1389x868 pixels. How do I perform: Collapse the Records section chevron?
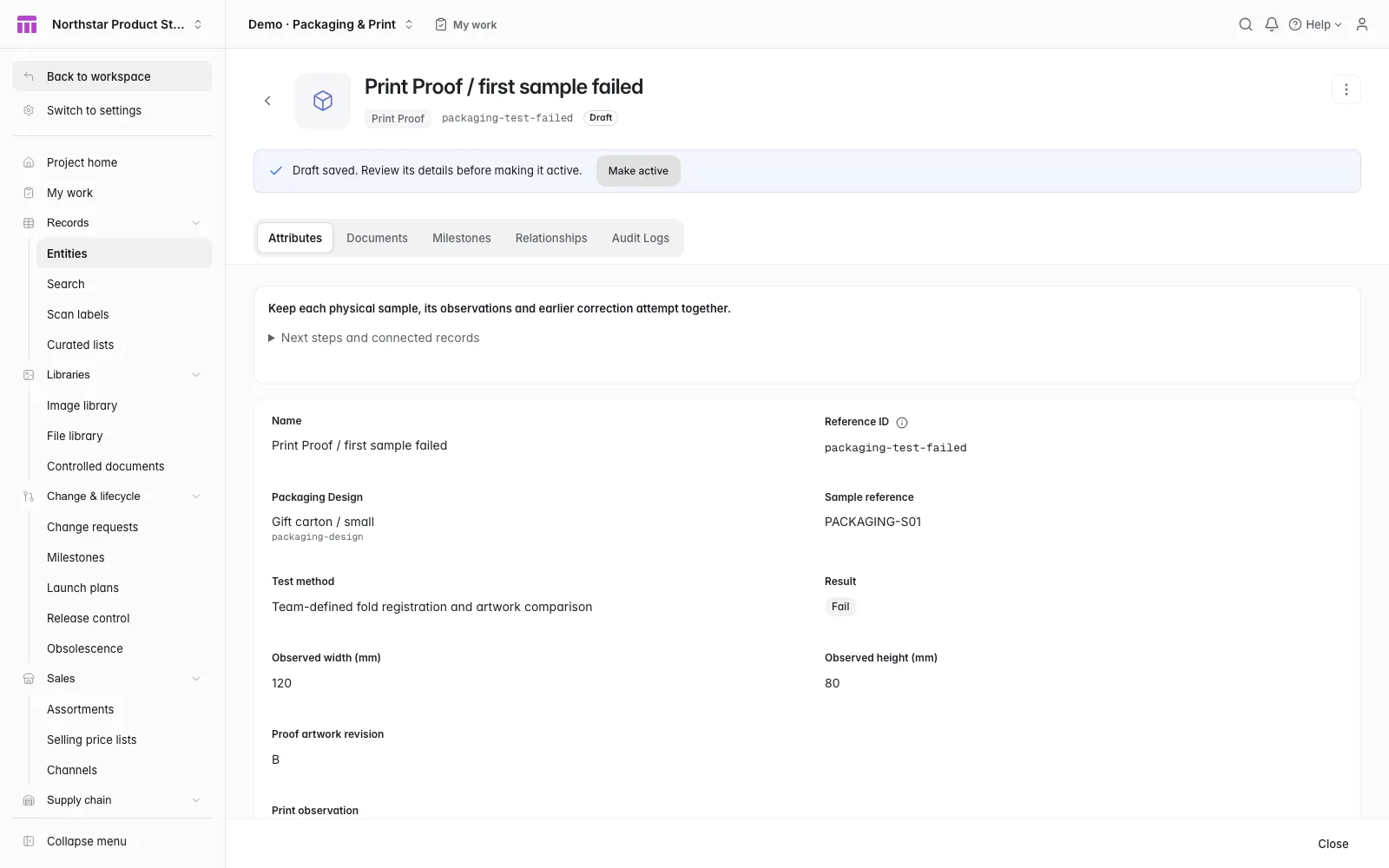click(196, 223)
